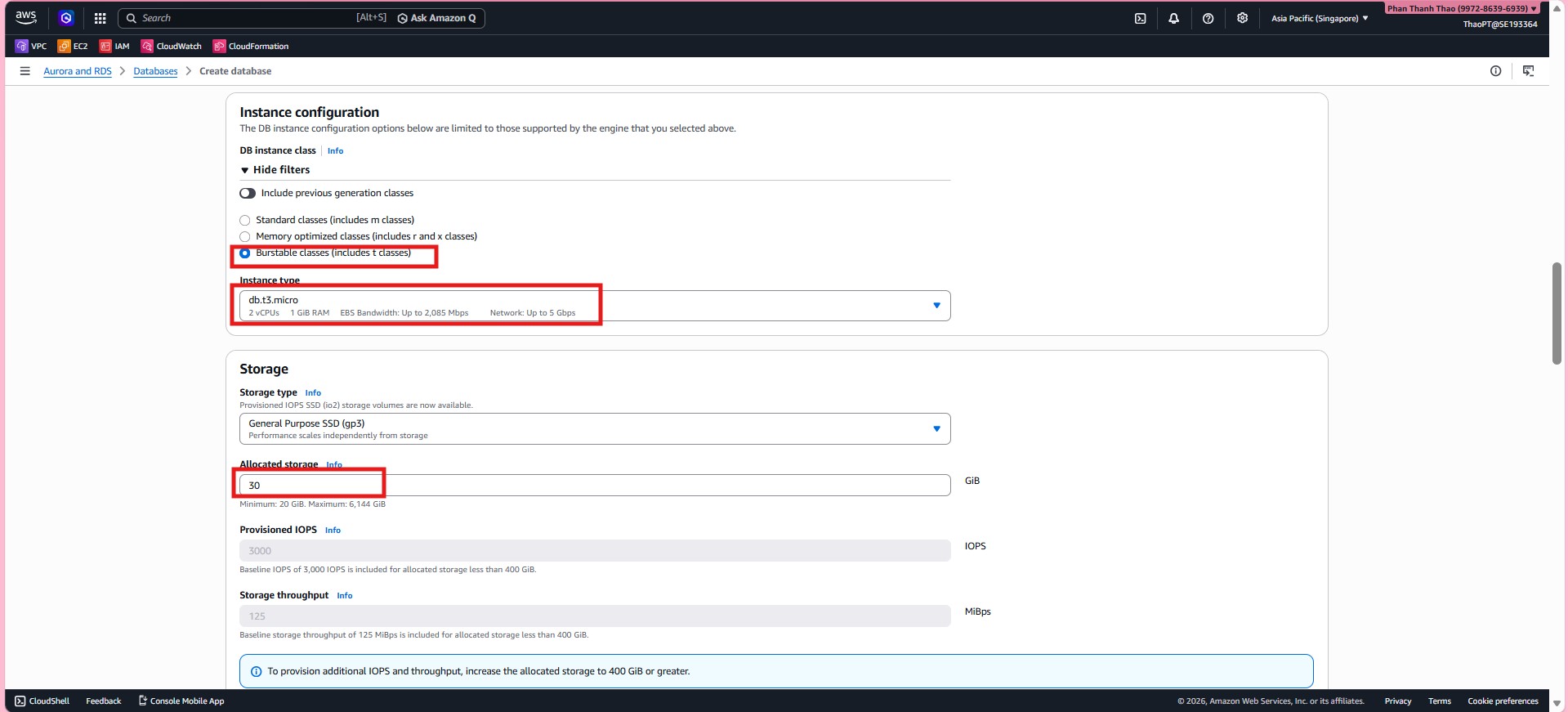Open the settings gear icon

(x=1242, y=18)
